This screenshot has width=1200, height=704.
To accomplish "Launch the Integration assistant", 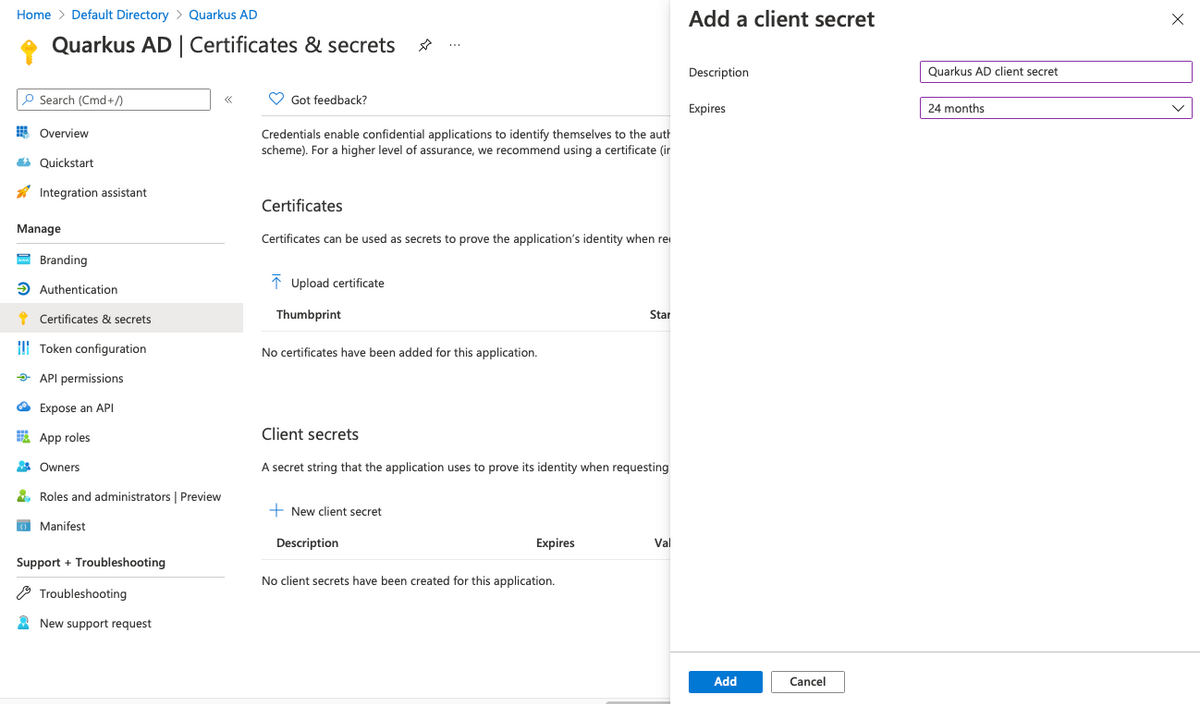I will point(93,192).
